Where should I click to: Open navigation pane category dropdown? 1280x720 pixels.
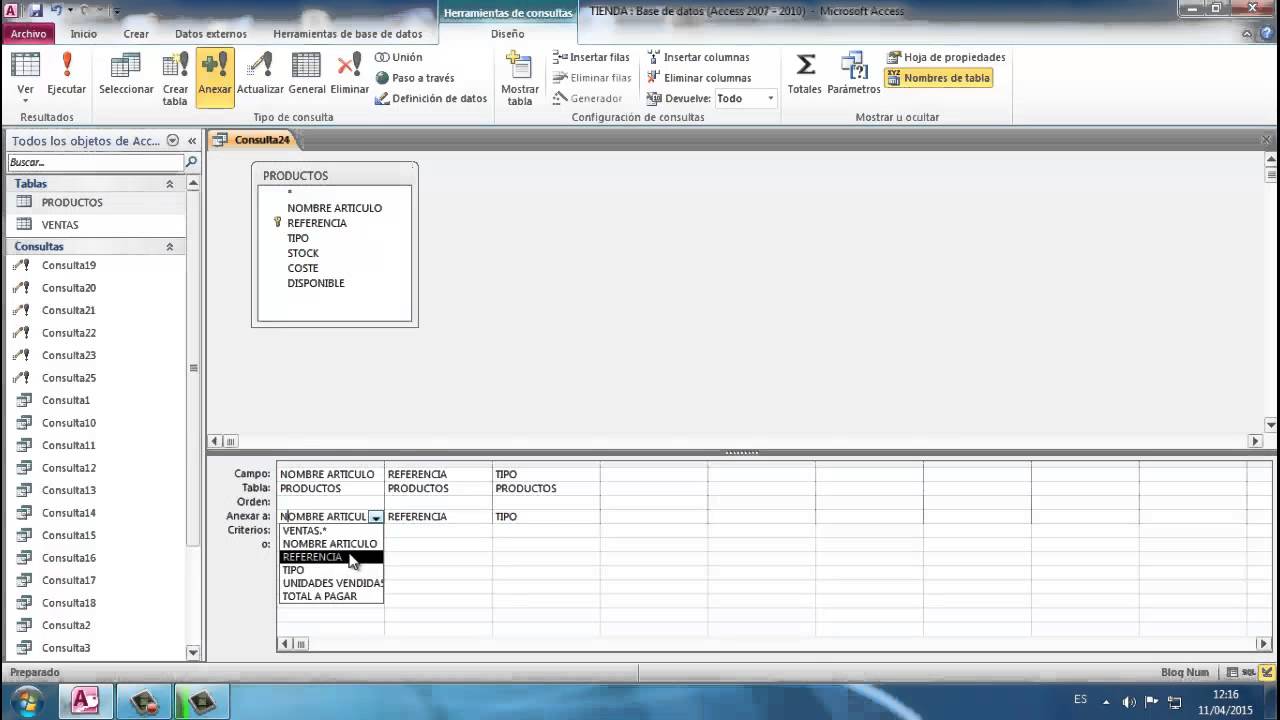coord(173,141)
